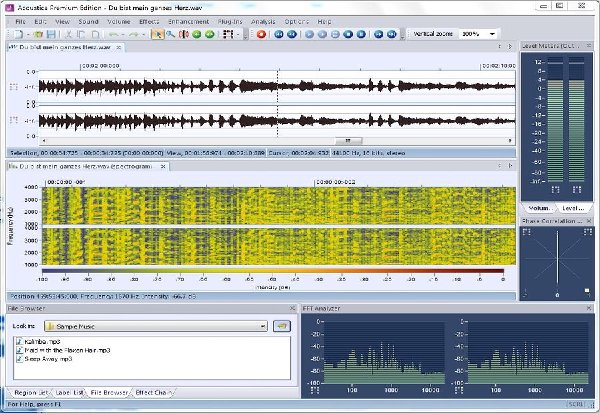The image size is (600, 413).
Task: Open the Vertical zoom percentage dropdown
Action: (x=492, y=34)
